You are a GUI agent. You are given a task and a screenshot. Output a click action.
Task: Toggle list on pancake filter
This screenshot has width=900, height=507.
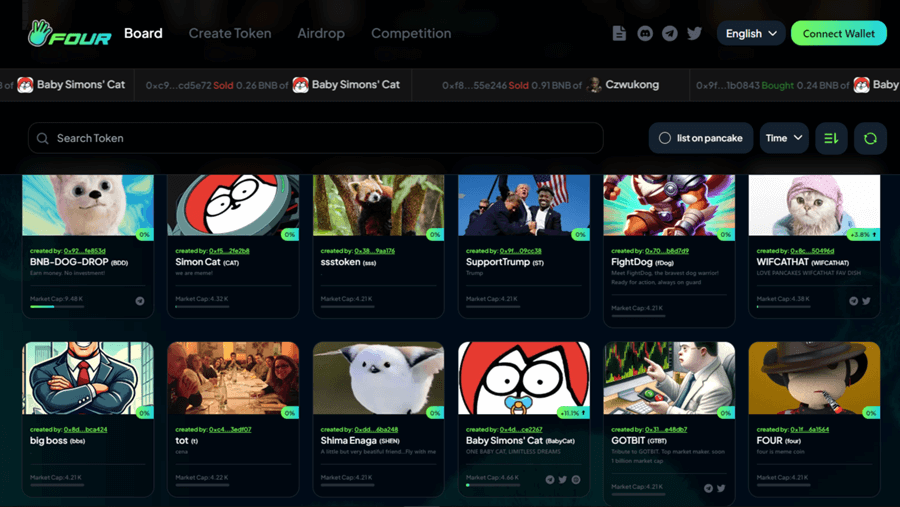(x=701, y=138)
